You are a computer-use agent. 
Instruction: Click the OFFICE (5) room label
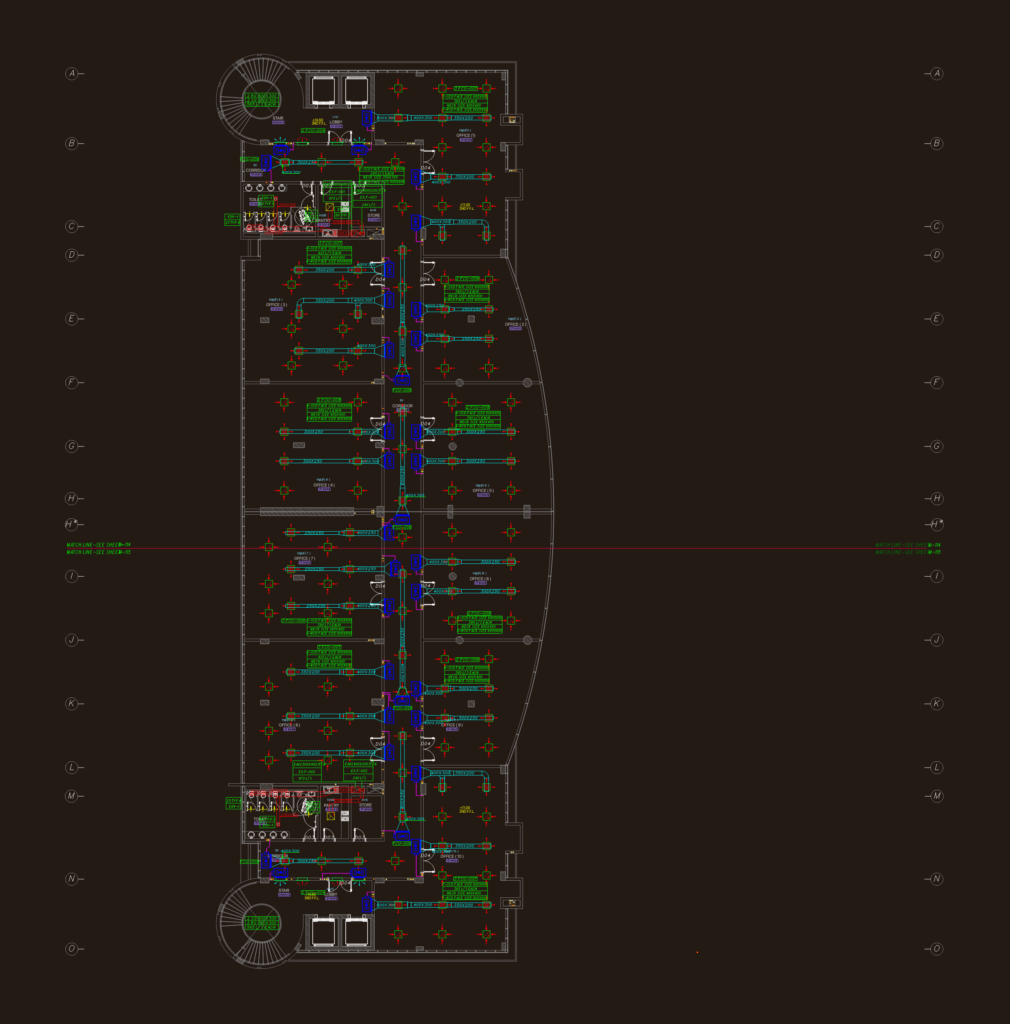(483, 490)
